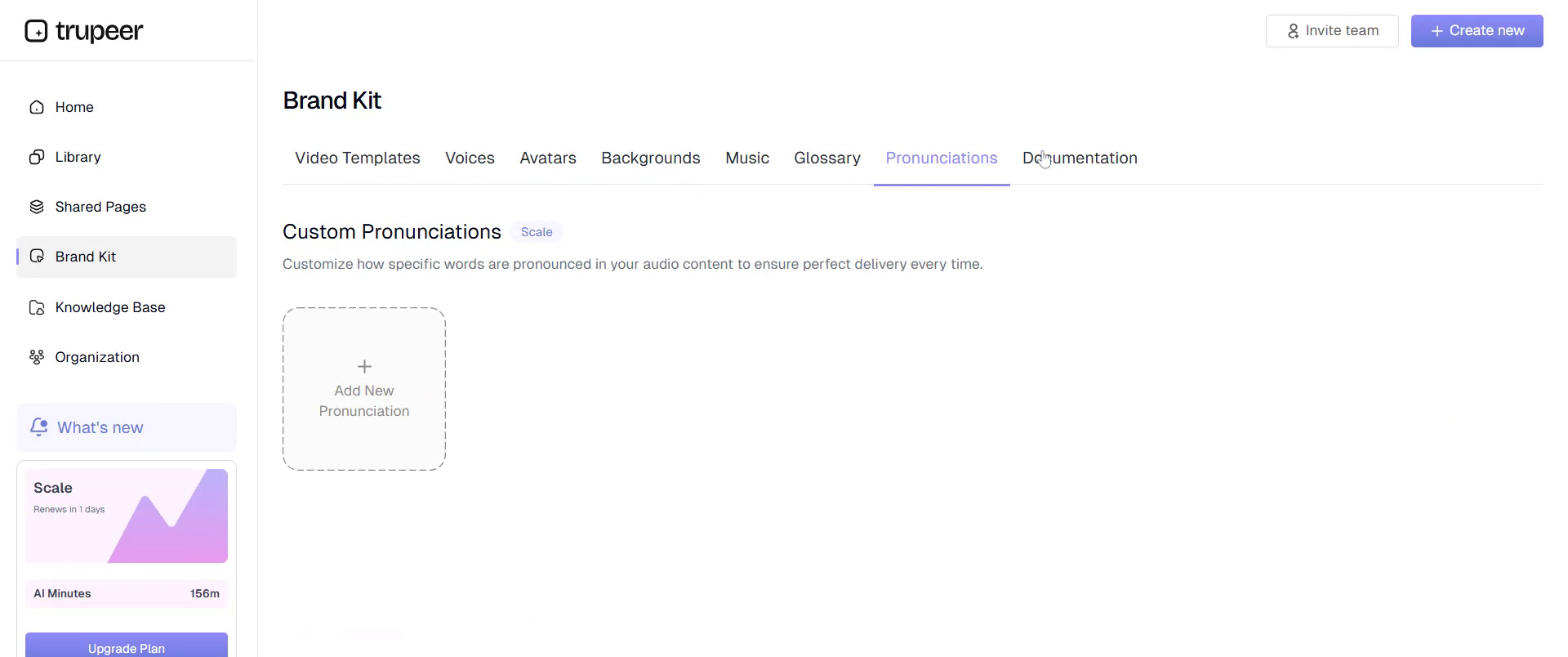Click the person icon in Invite team
1568x657 pixels.
click(1293, 31)
